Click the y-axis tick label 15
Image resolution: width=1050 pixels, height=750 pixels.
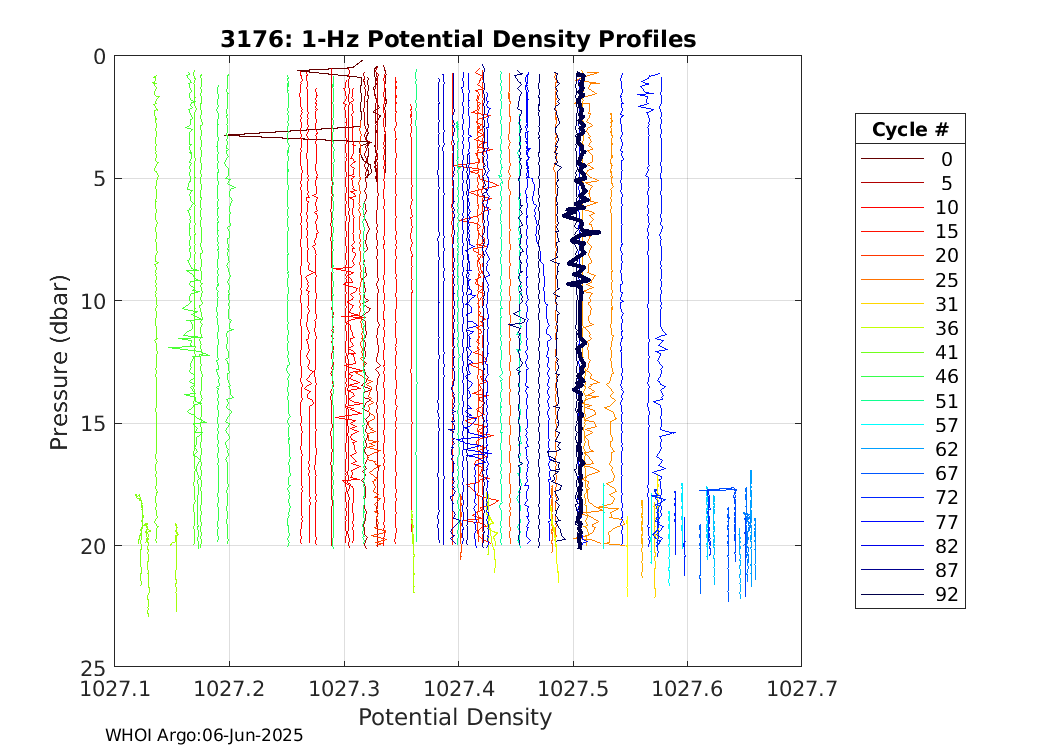point(94,425)
